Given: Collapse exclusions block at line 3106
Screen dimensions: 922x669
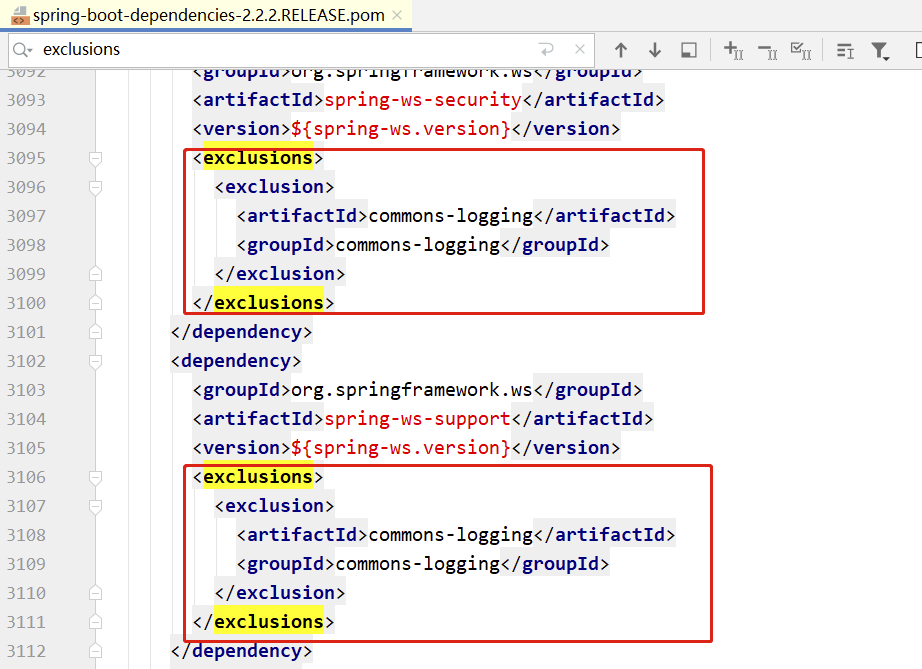Looking at the screenshot, I should point(95,477).
